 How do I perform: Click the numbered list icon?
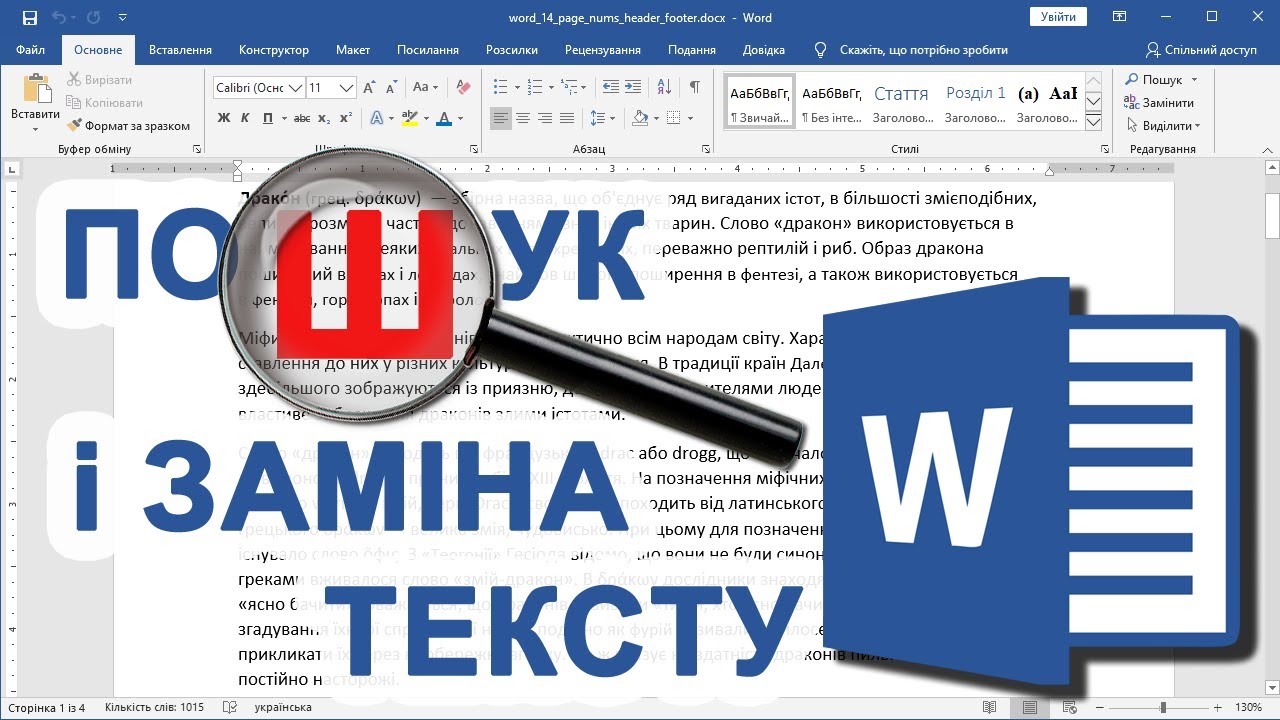tap(534, 88)
